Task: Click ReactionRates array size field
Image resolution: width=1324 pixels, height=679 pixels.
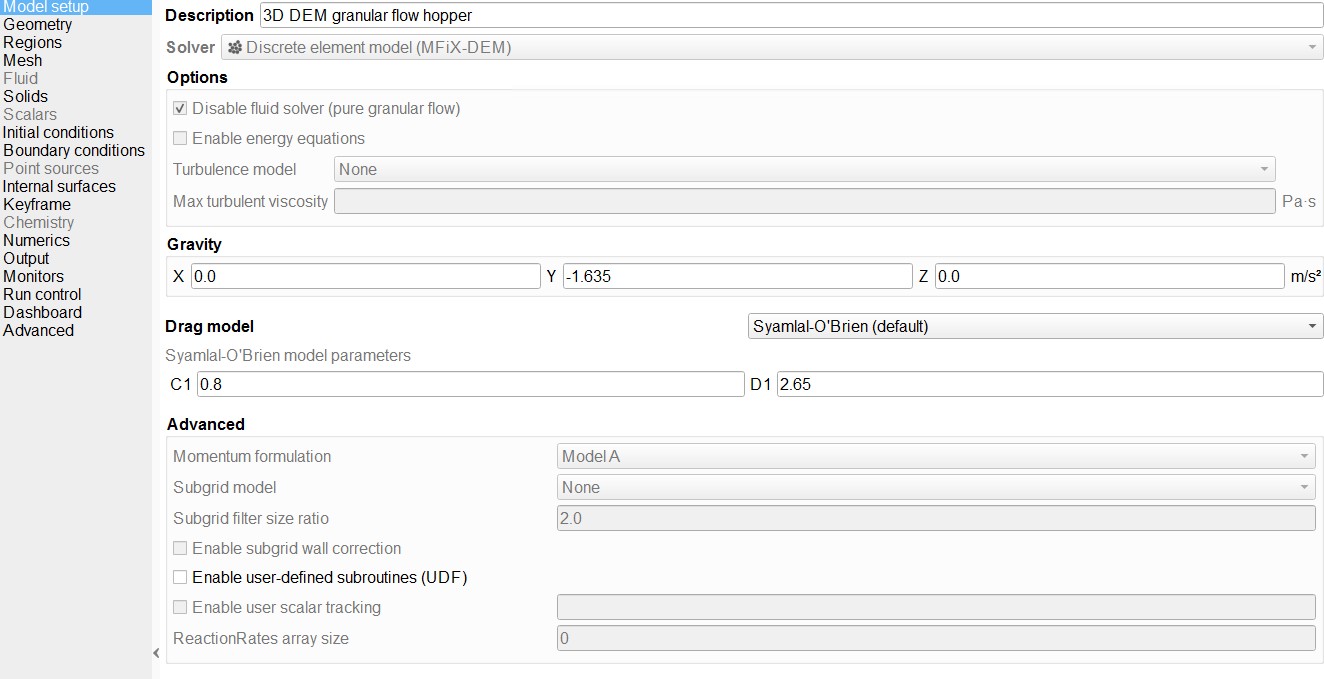Action: (x=936, y=638)
